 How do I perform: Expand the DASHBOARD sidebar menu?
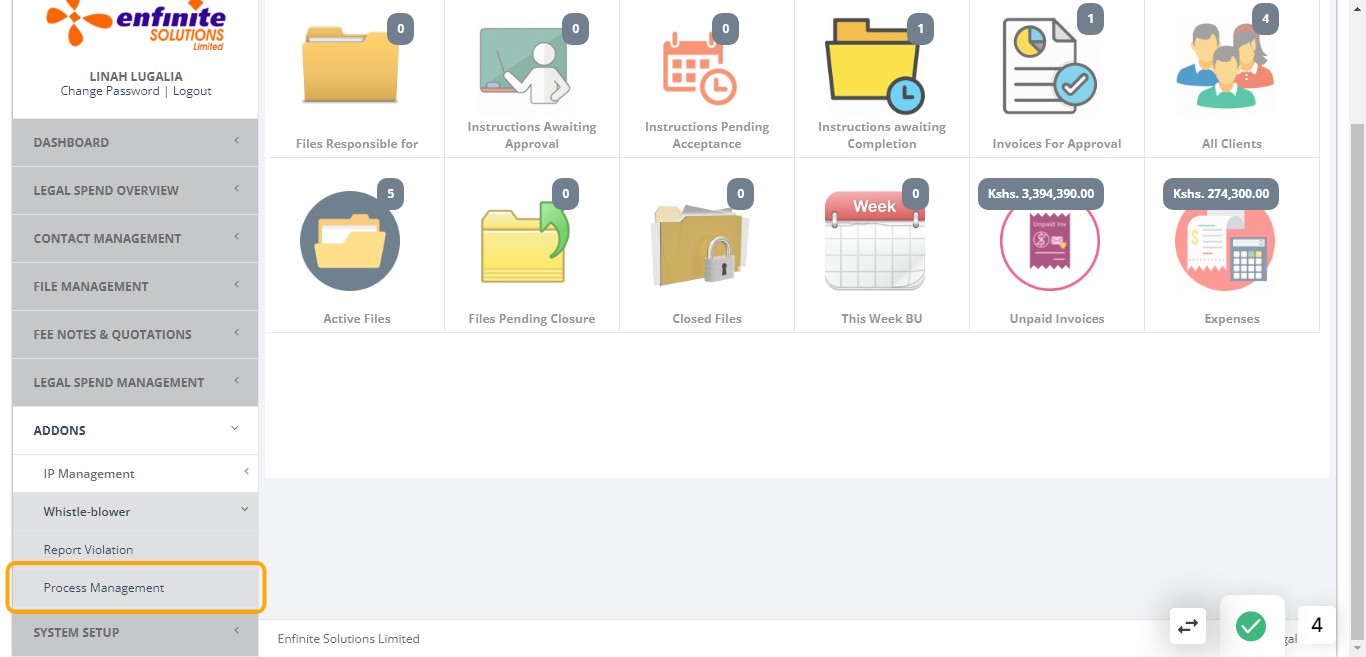pyautogui.click(x=135, y=142)
